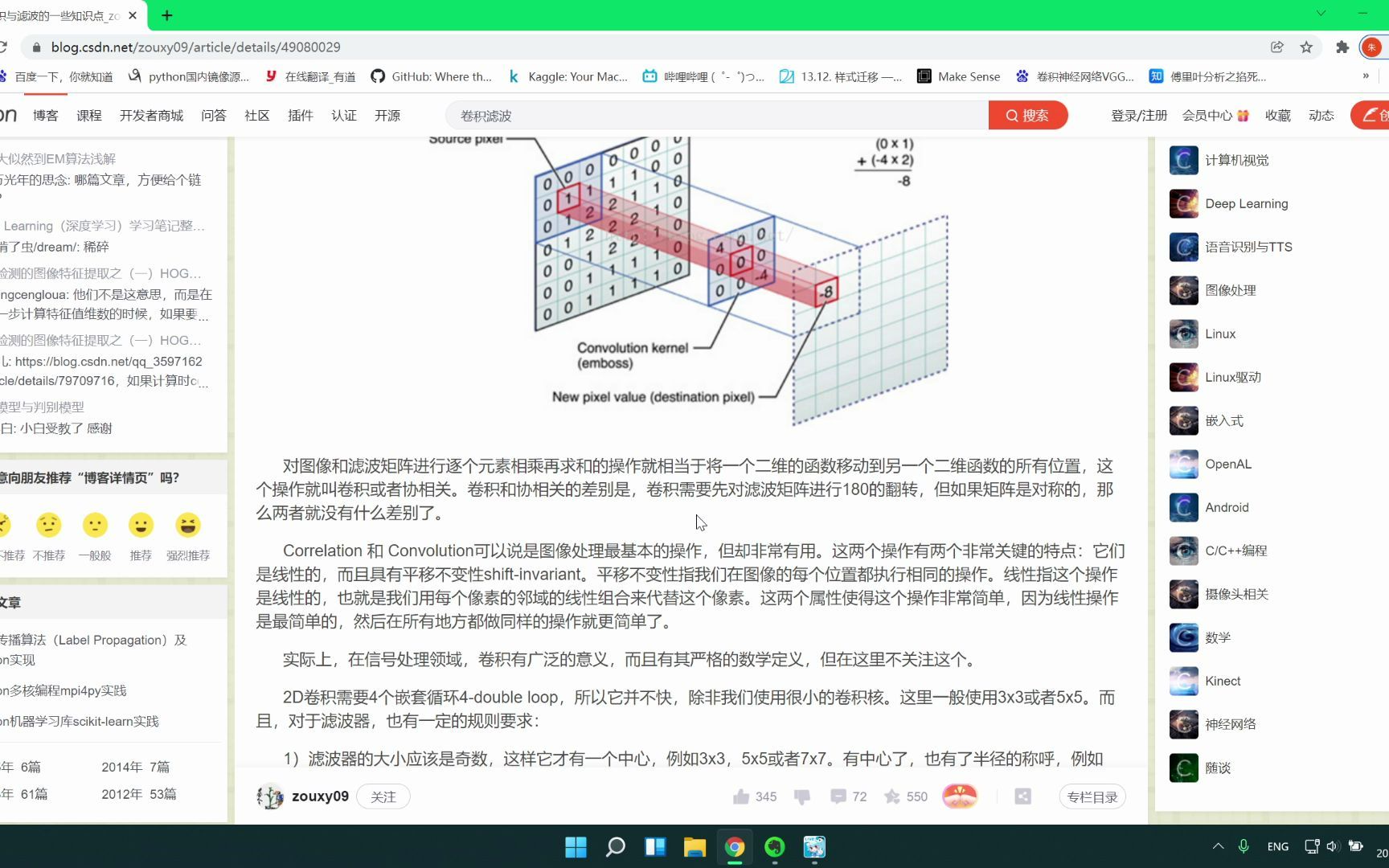Open the Chrome tab search dropdown arrow
This screenshot has height=868, width=1389.
click(x=1321, y=14)
